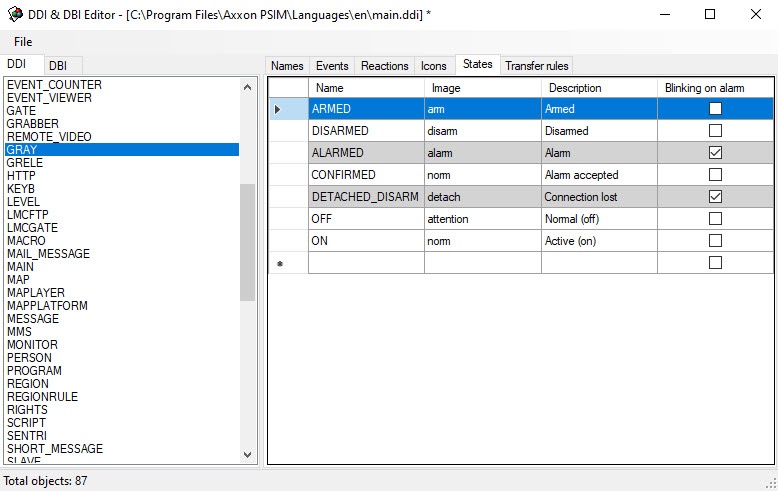Image resolution: width=778 pixels, height=491 pixels.
Task: Select PERSON in the object list
Action: [x=29, y=358]
